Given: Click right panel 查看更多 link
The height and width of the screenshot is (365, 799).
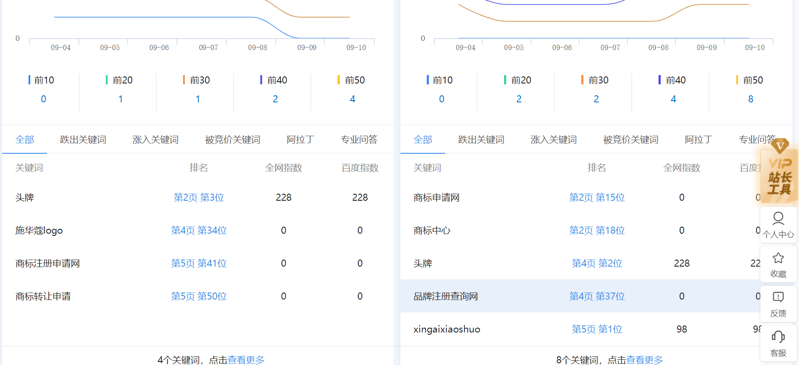Looking at the screenshot, I should (645, 360).
